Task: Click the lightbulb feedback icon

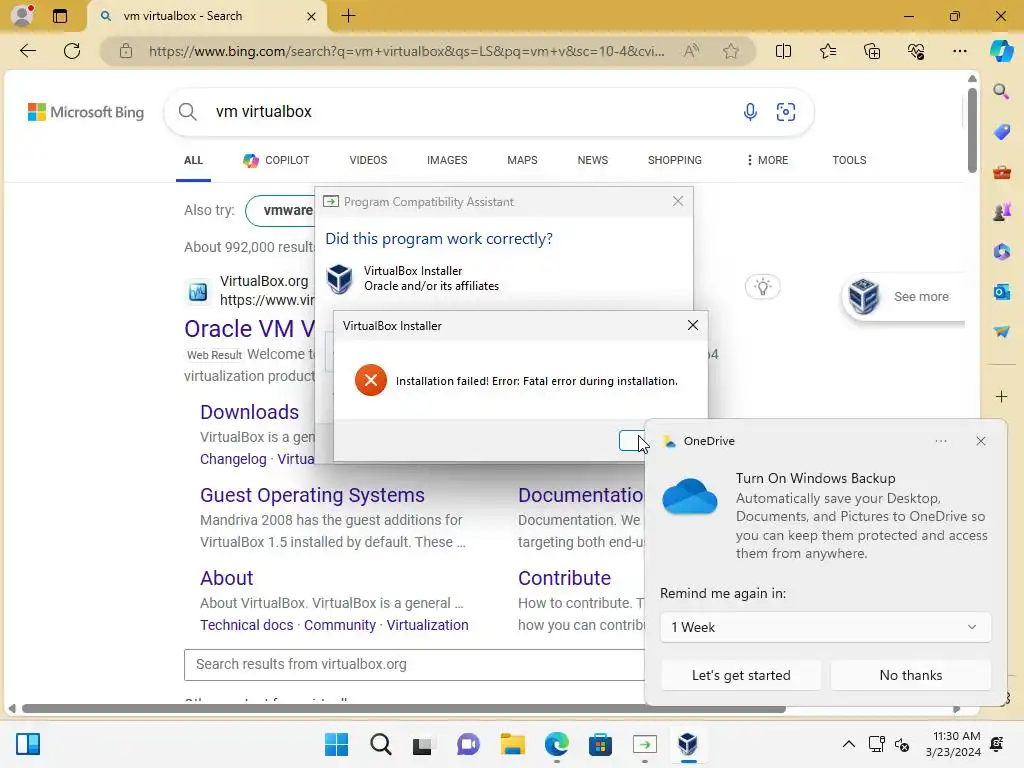Action: [x=762, y=287]
